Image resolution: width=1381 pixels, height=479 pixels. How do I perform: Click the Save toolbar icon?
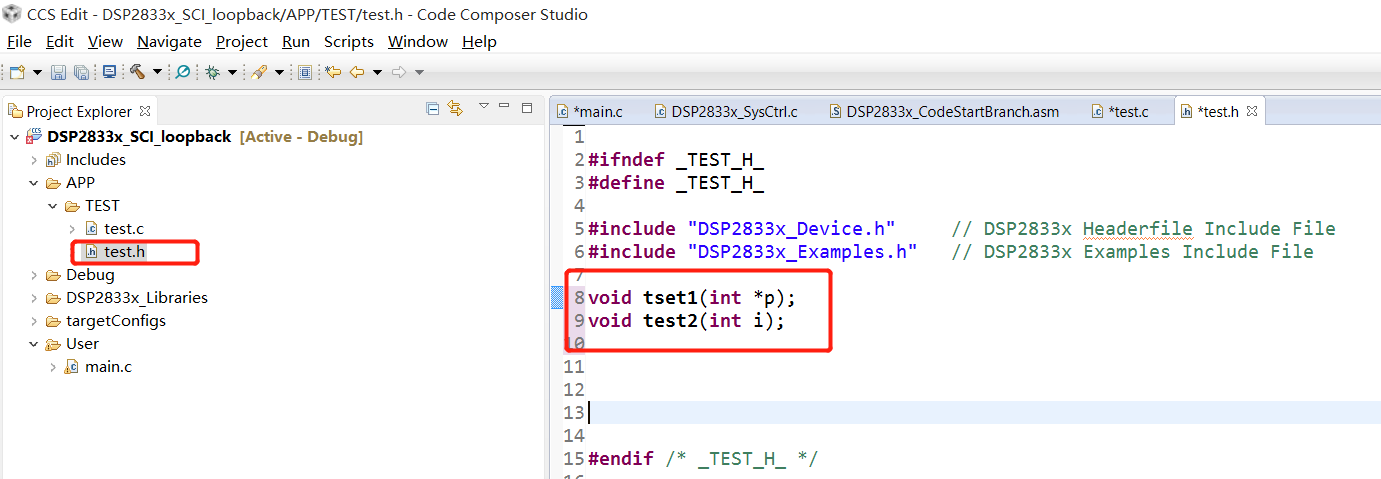pos(58,72)
